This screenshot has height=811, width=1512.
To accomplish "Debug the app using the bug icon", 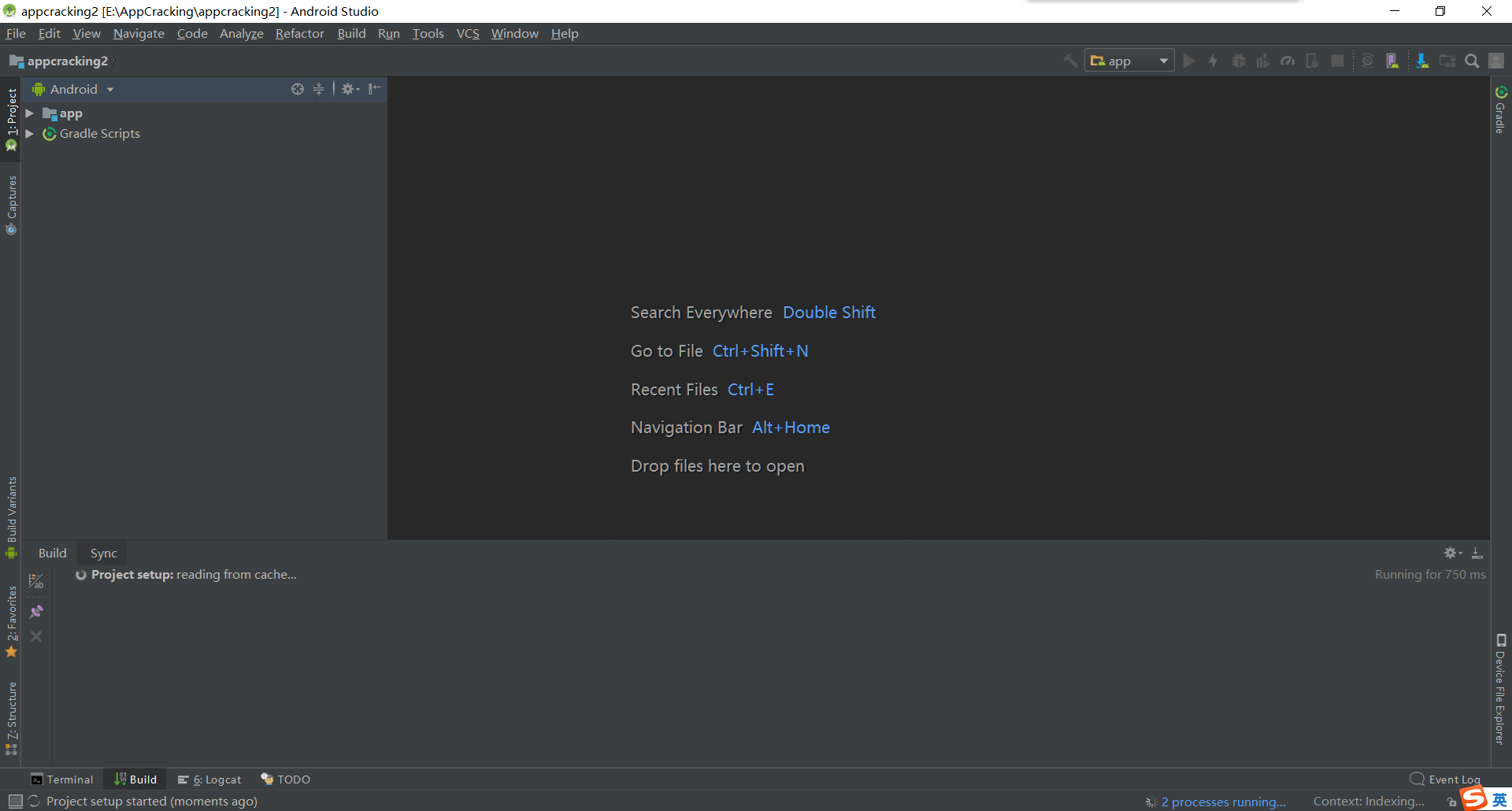I will 1239,61.
